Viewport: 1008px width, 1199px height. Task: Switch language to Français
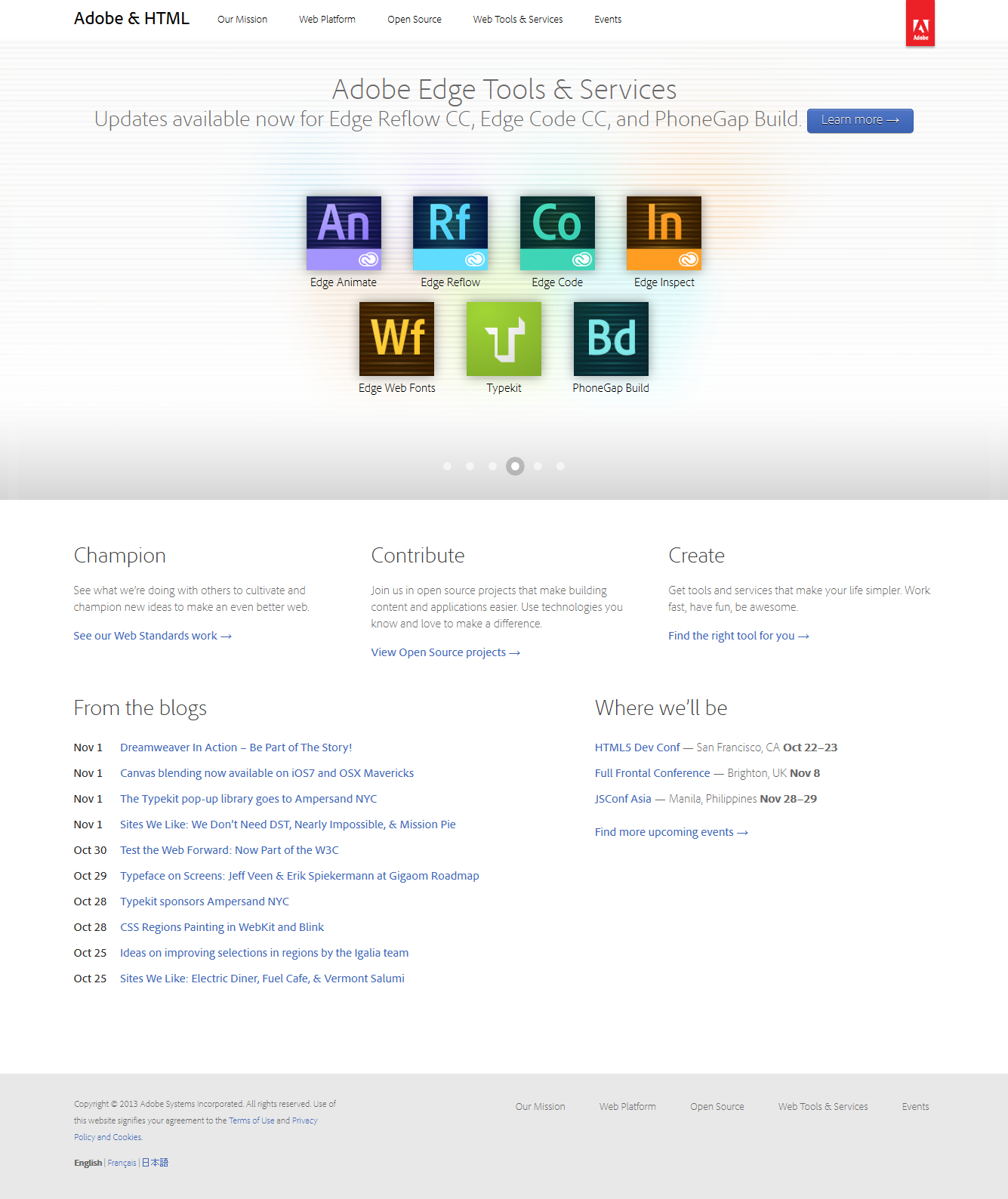click(122, 1163)
